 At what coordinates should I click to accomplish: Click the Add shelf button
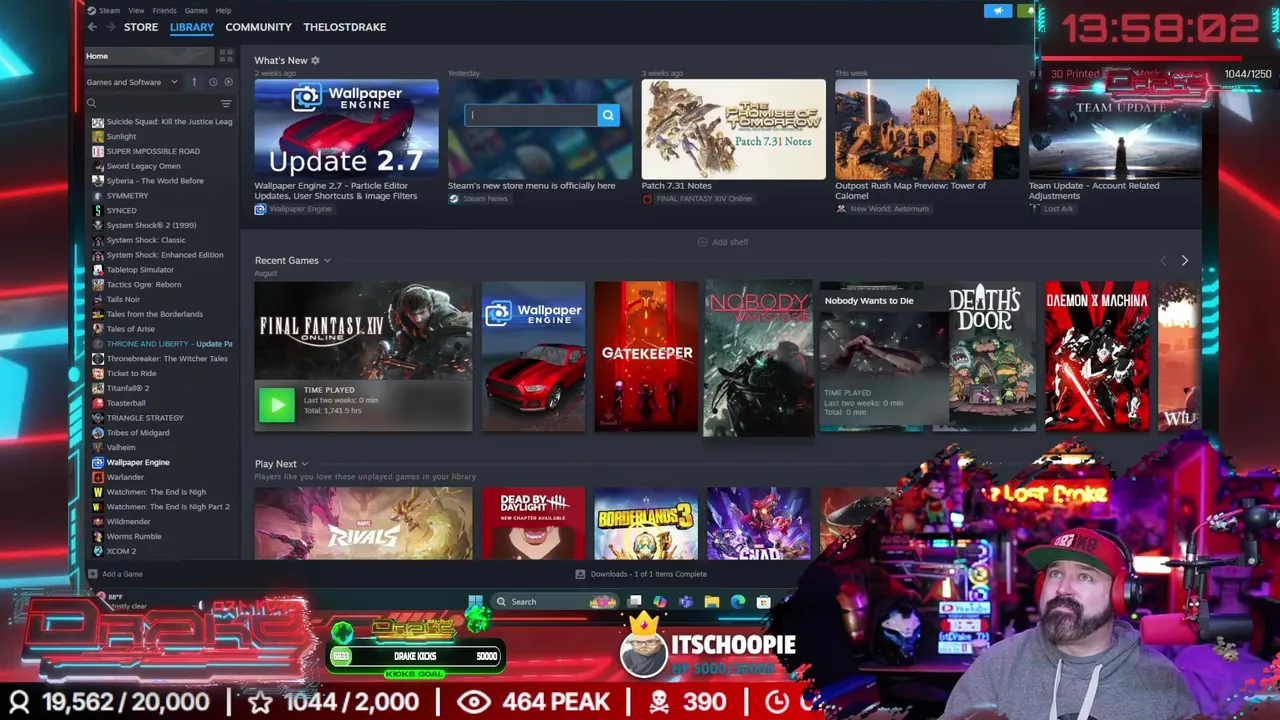[x=723, y=242]
